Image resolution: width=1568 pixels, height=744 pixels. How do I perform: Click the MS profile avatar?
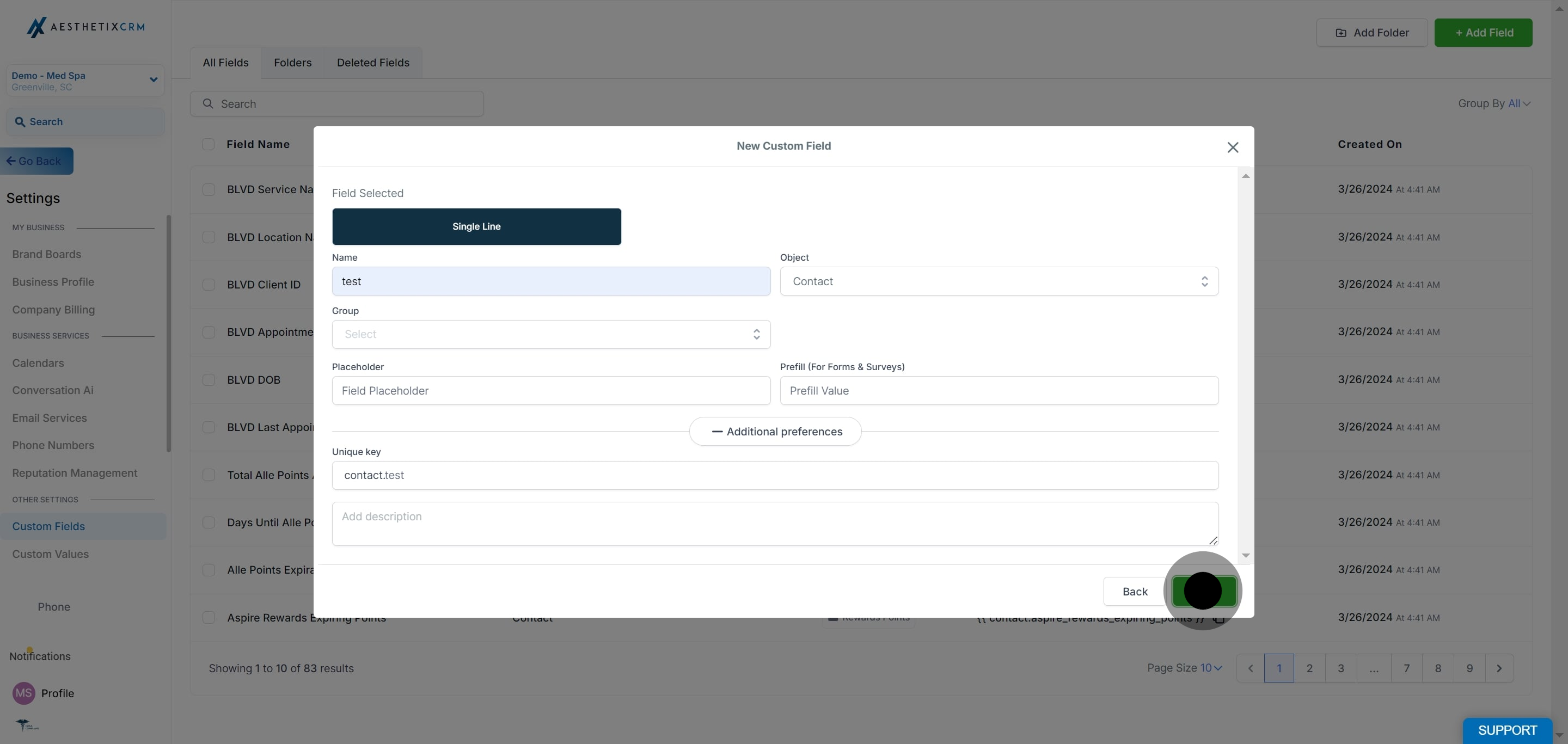click(x=24, y=693)
